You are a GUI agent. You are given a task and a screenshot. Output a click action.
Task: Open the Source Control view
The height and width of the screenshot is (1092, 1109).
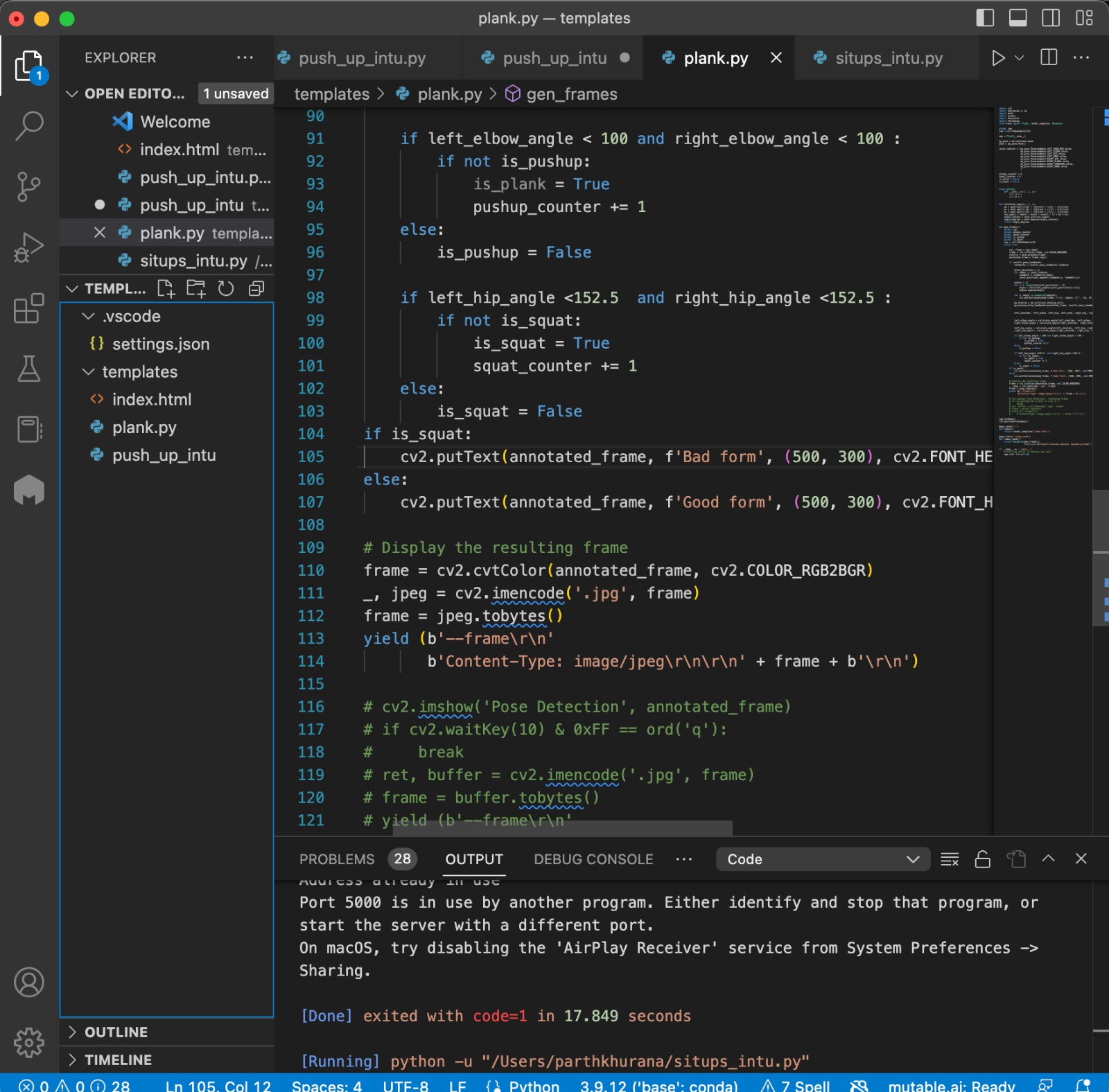tap(29, 186)
